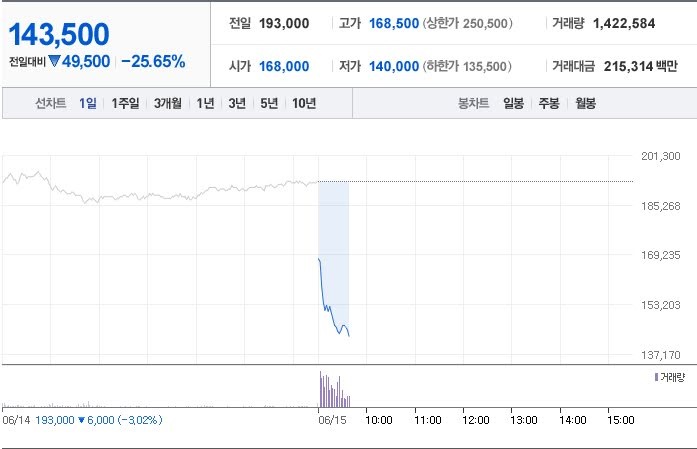Click the 10:00 time axis label
Viewport: 697px width, 449px height.
click(x=379, y=420)
